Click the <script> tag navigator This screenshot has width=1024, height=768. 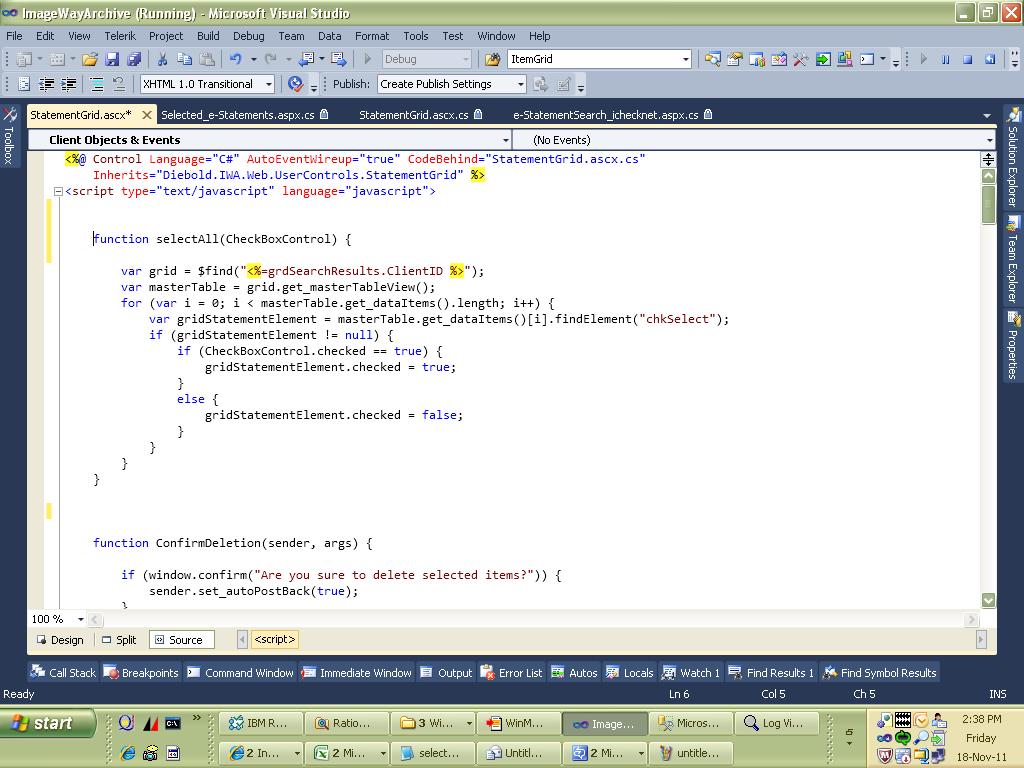click(x=275, y=639)
